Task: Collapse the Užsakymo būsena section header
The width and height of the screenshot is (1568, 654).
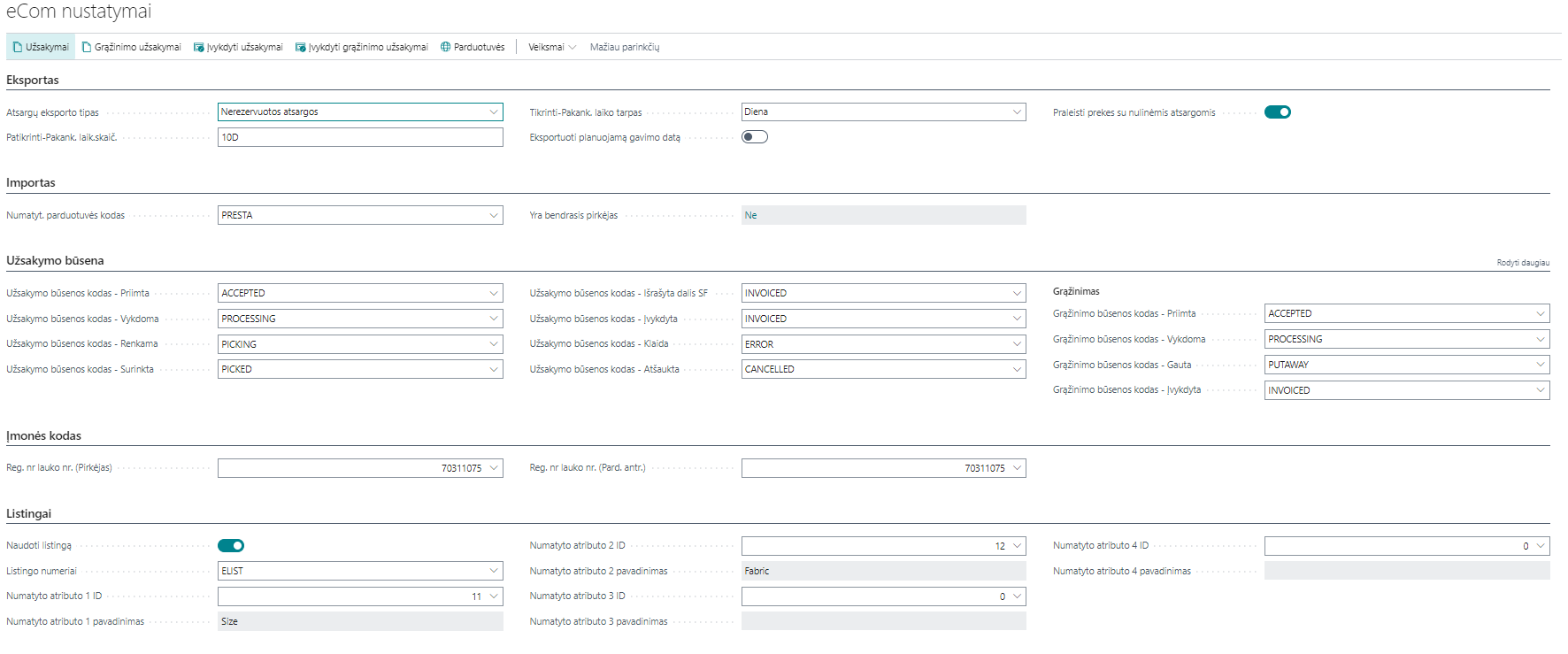Action: 55,260
